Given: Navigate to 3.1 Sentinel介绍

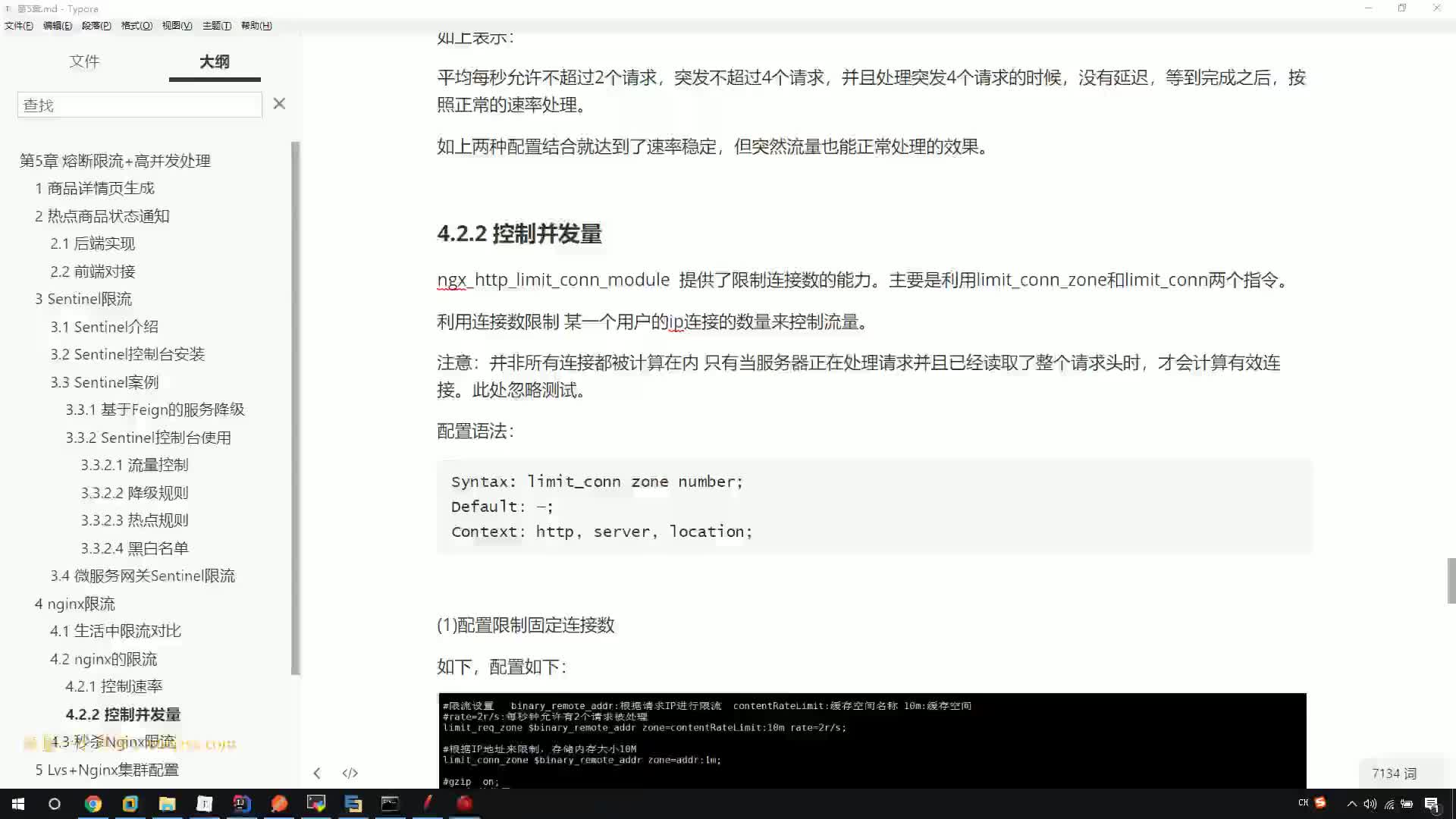Looking at the screenshot, I should click(105, 327).
